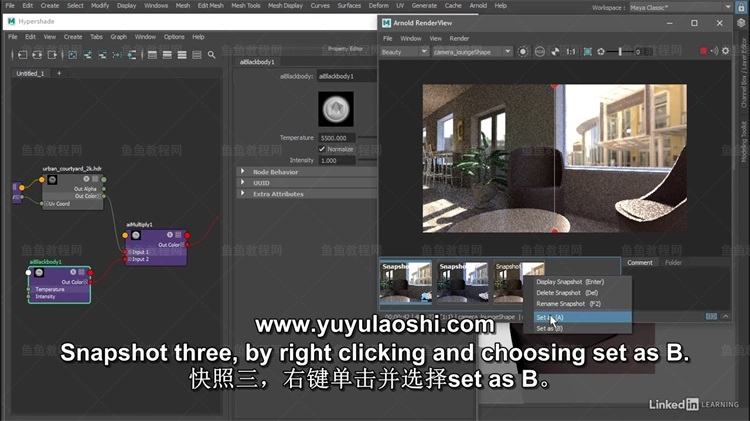Toggle view mode icon on urban_courtyard_2k.hdr node

tap(95, 178)
